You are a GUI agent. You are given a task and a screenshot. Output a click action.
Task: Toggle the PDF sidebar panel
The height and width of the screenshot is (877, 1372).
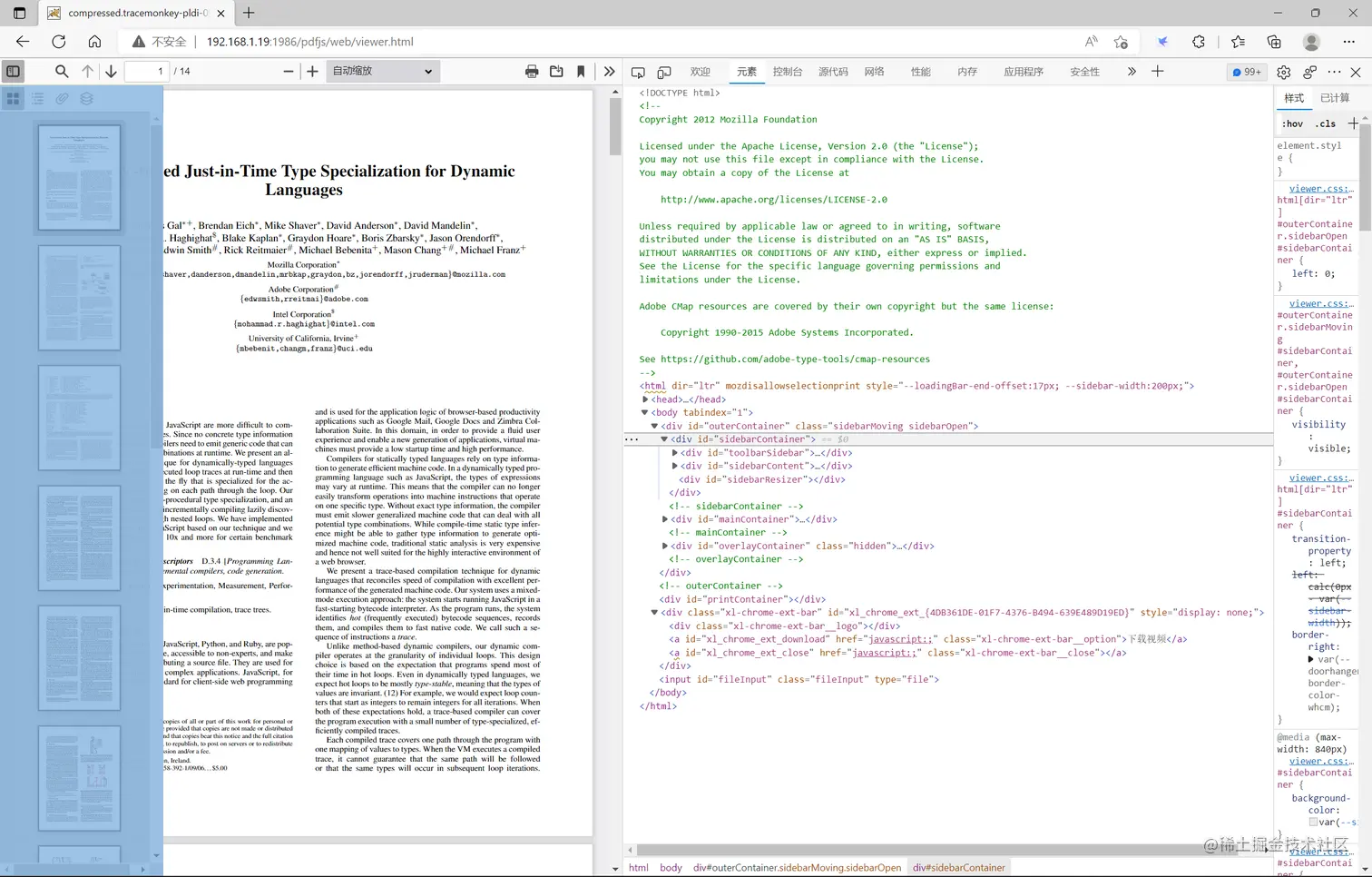(x=13, y=71)
